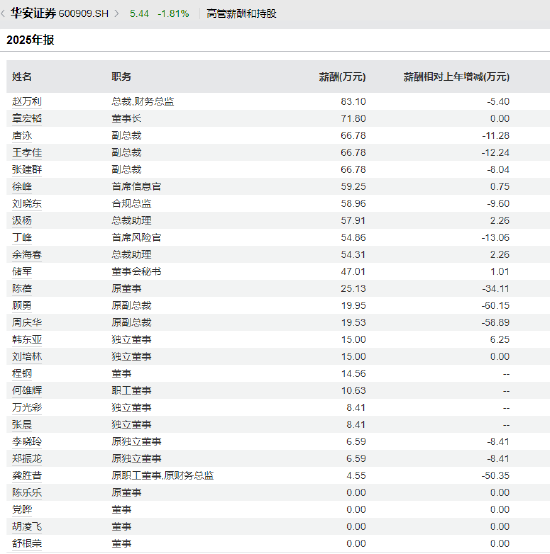Open the 郑振龙 name link

(x=27, y=459)
